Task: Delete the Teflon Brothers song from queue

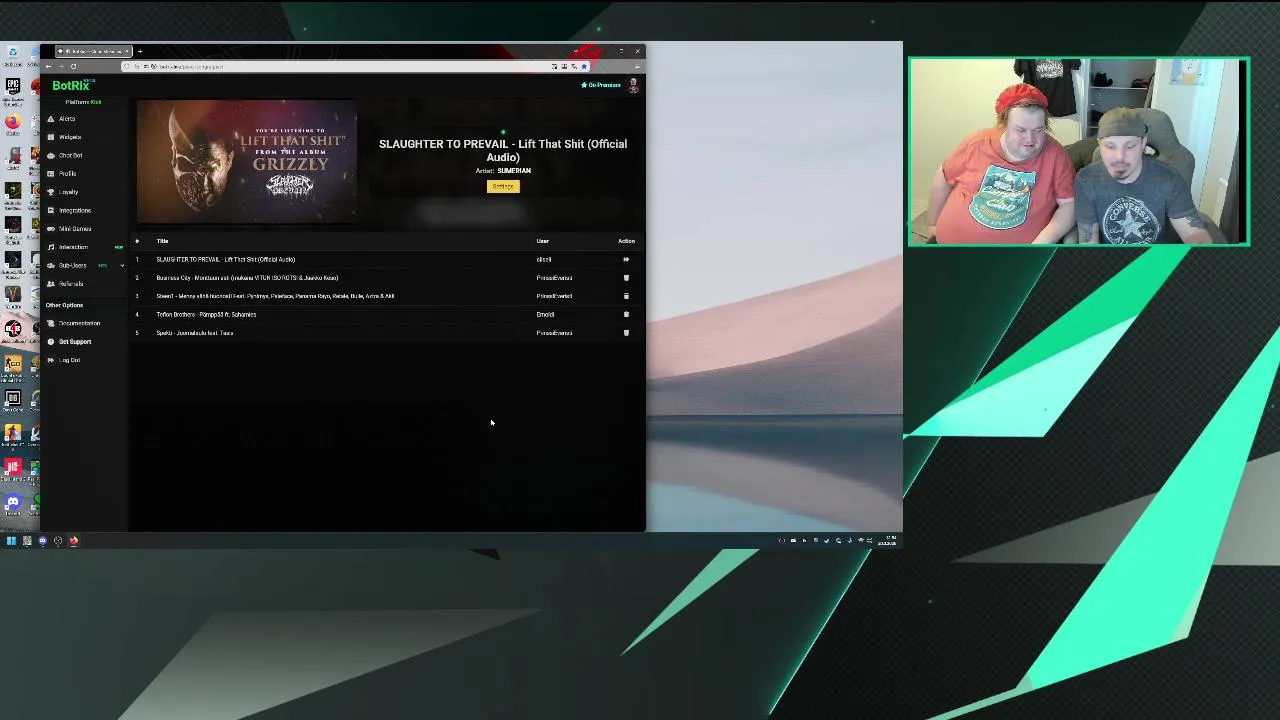Action: [x=626, y=314]
